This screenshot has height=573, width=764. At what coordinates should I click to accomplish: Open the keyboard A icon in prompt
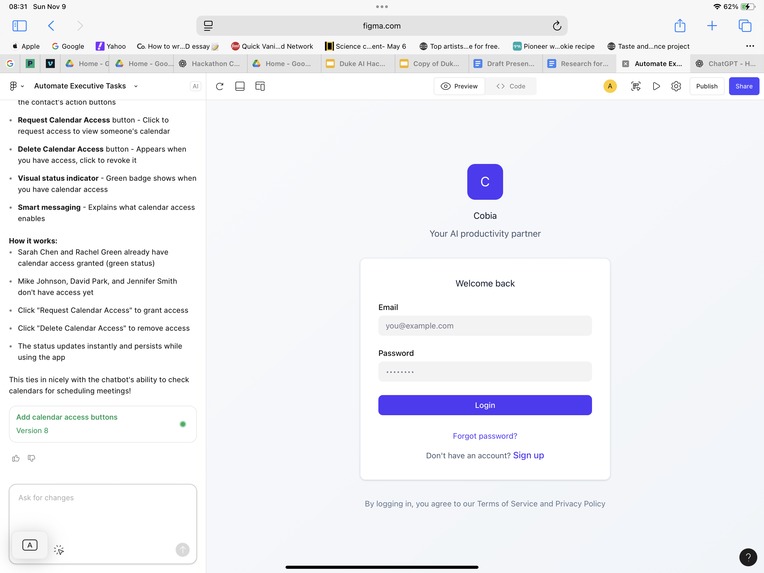(30, 545)
